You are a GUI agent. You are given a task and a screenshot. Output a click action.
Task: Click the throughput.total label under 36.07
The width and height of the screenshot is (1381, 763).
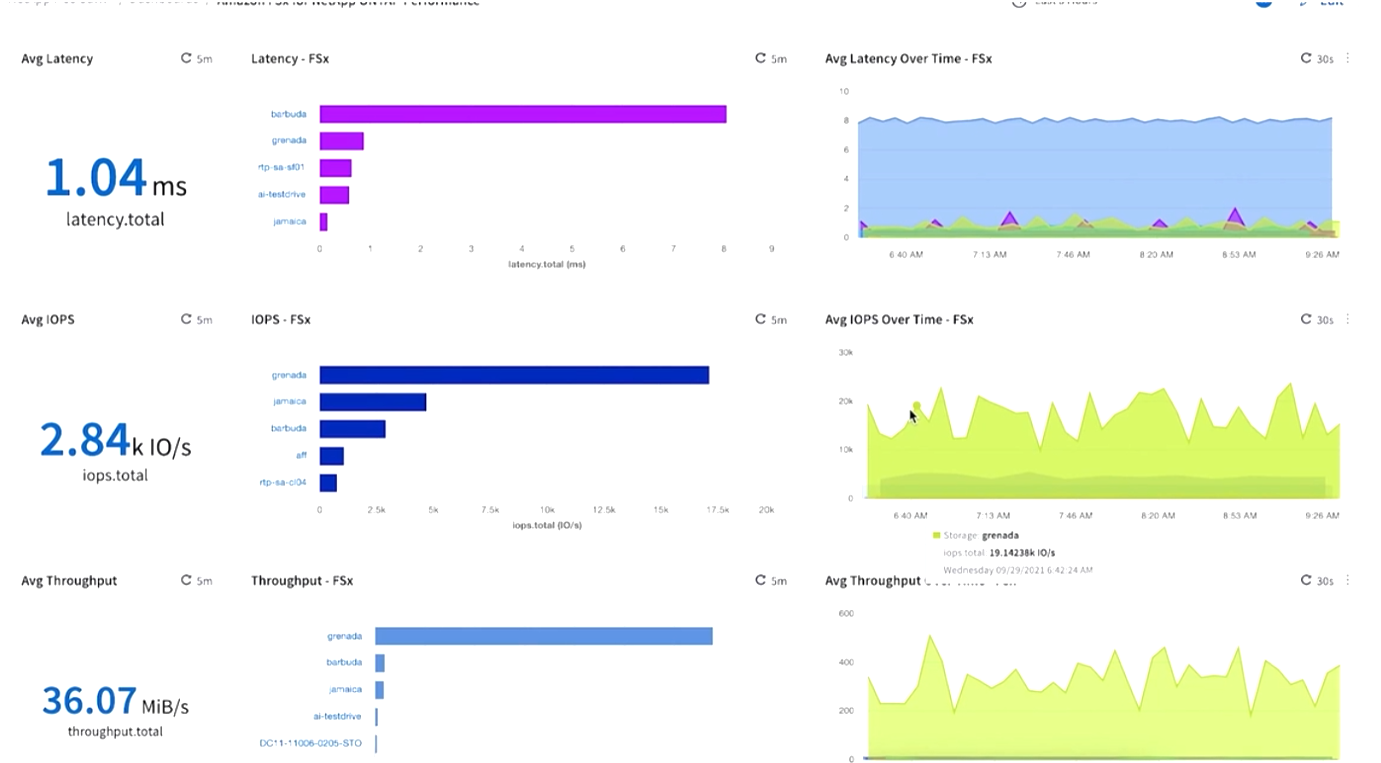point(115,732)
